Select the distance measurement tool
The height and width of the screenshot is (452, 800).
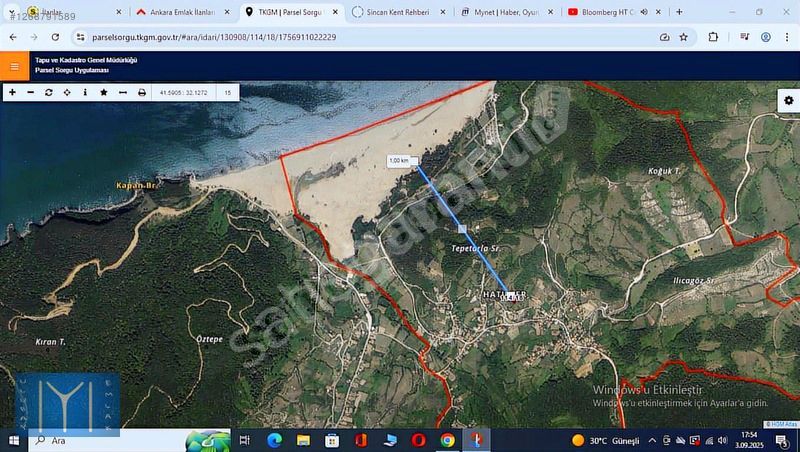tap(122, 92)
